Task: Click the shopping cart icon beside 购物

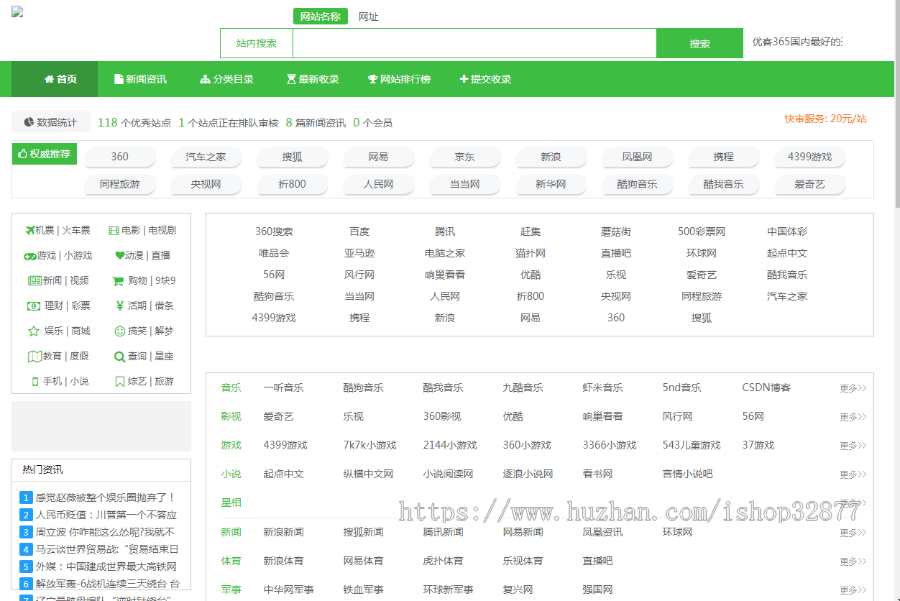Action: click(118, 281)
